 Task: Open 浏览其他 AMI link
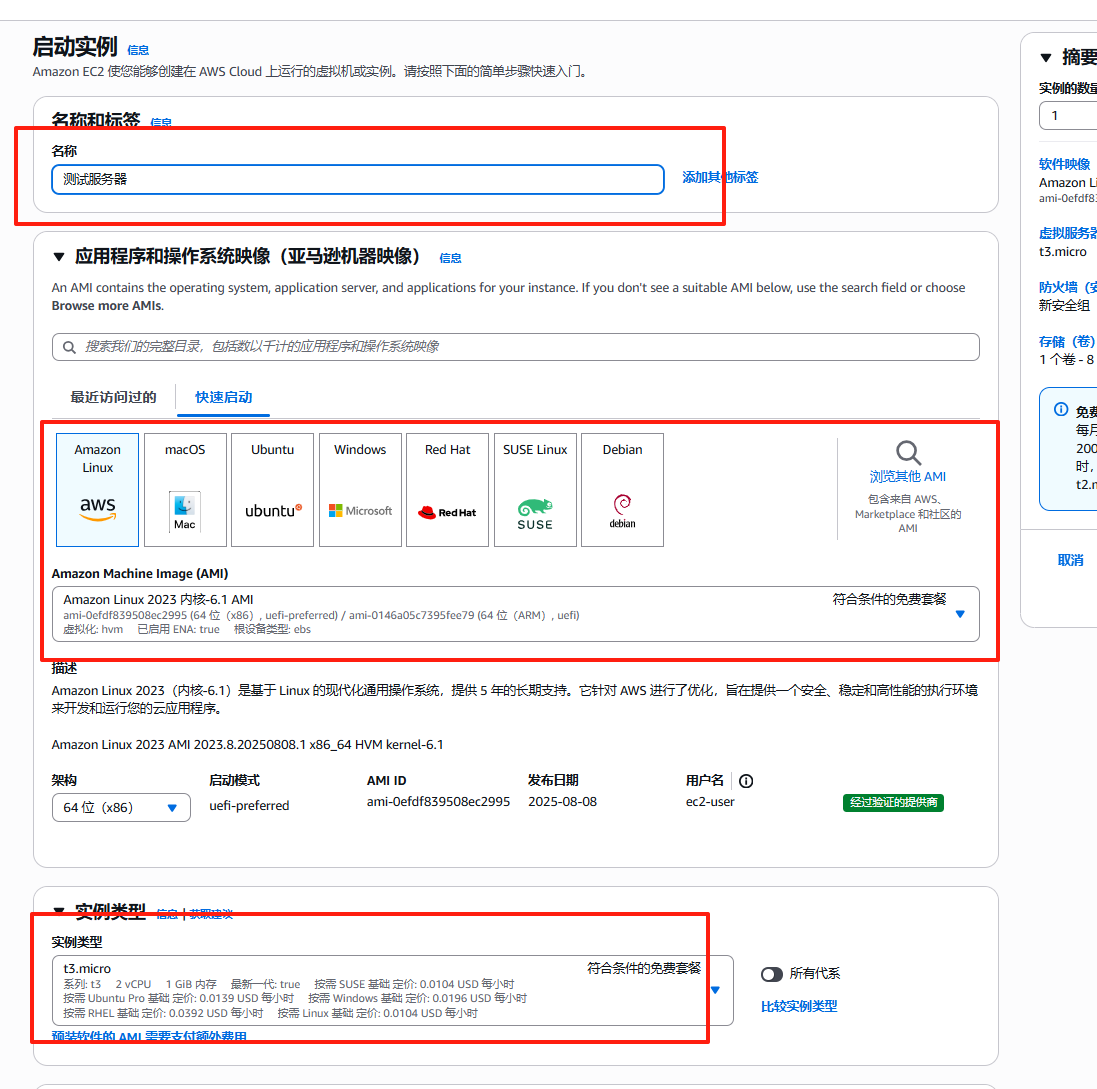pyautogui.click(x=907, y=476)
